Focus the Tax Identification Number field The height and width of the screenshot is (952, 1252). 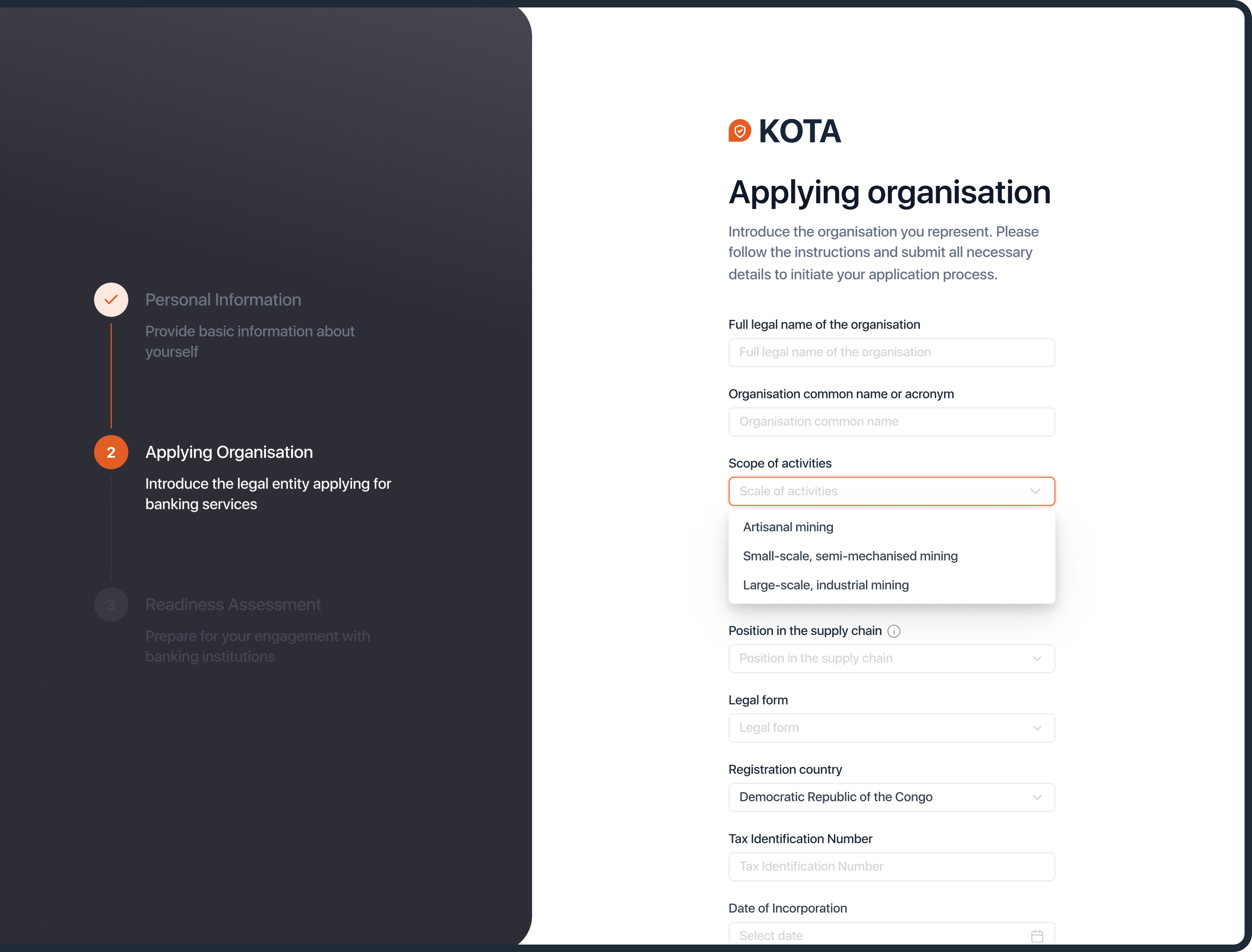pos(892,866)
